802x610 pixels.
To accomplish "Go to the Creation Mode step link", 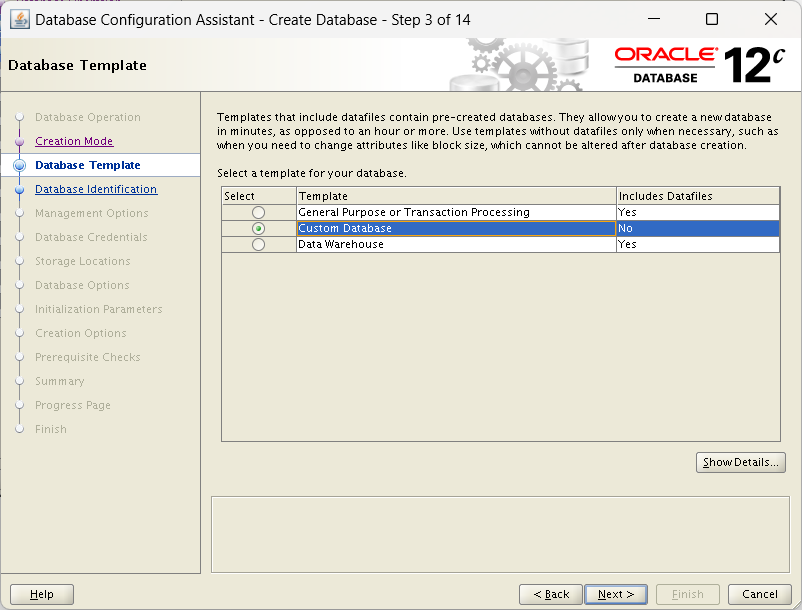I will [x=74, y=141].
